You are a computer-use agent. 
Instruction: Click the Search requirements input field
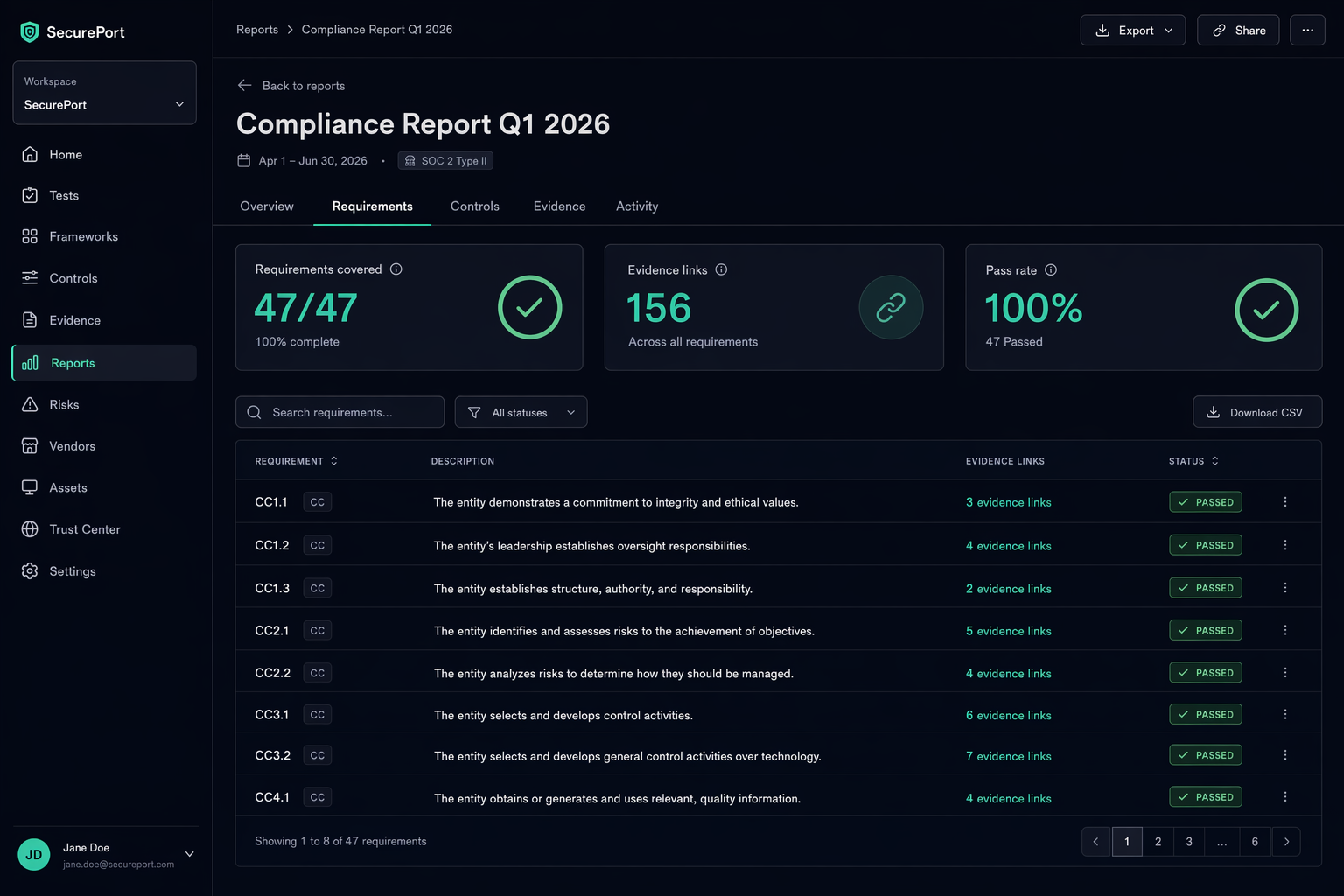click(x=339, y=412)
